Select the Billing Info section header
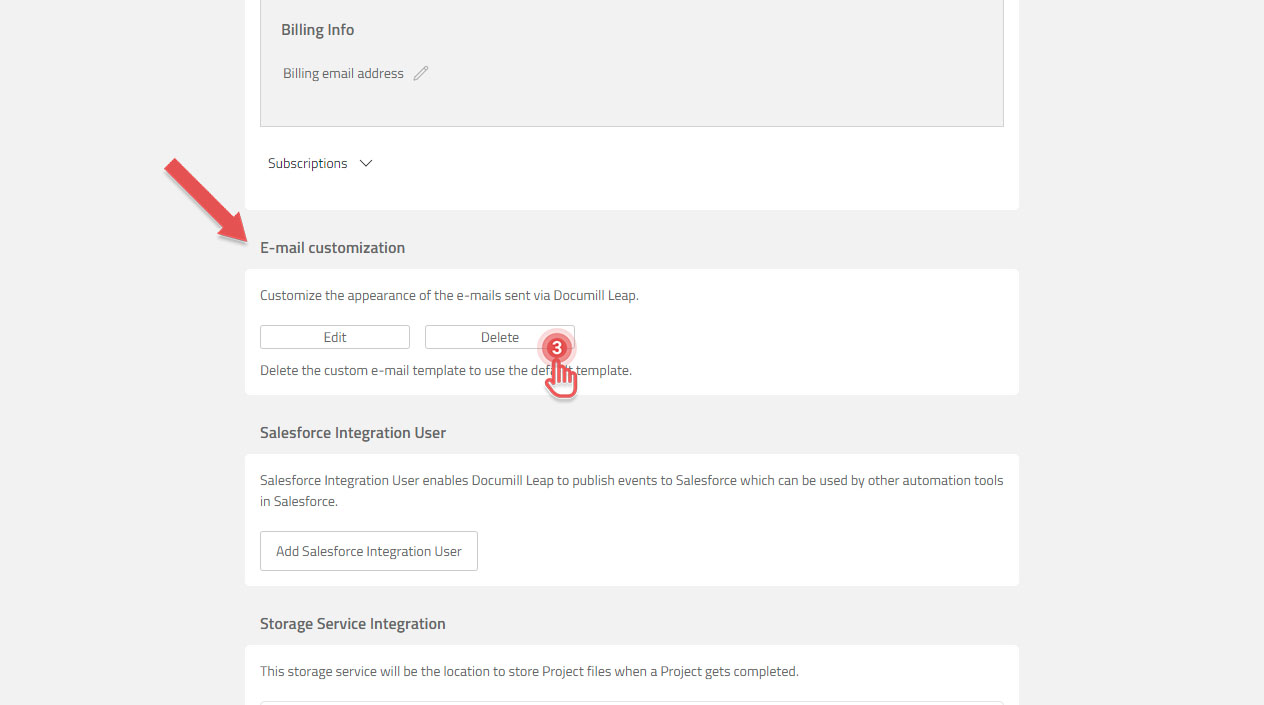The height and width of the screenshot is (705, 1264). click(317, 29)
